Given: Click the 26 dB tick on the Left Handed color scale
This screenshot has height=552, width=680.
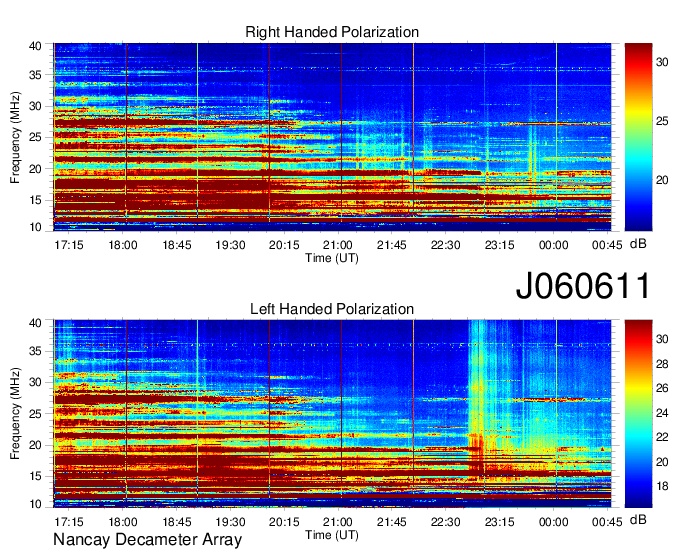Looking at the screenshot, I should (662, 388).
